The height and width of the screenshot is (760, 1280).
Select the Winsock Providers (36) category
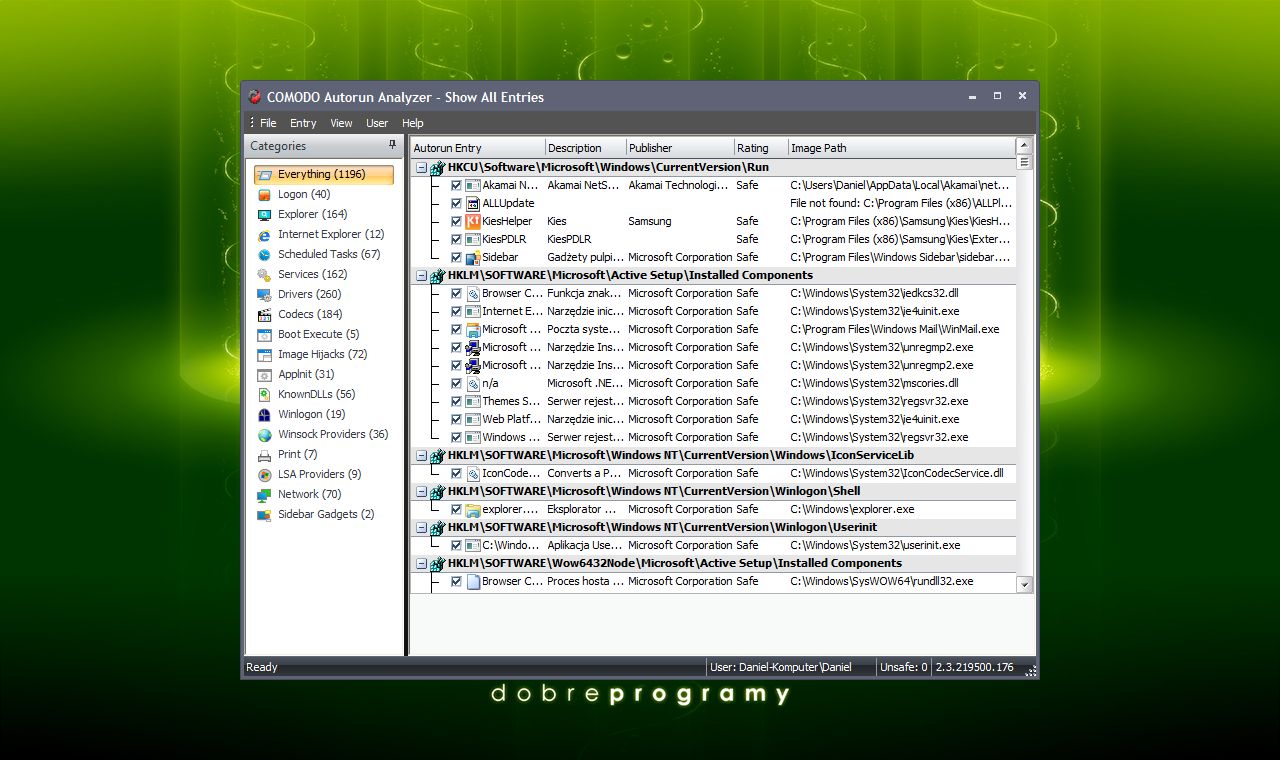tap(333, 434)
